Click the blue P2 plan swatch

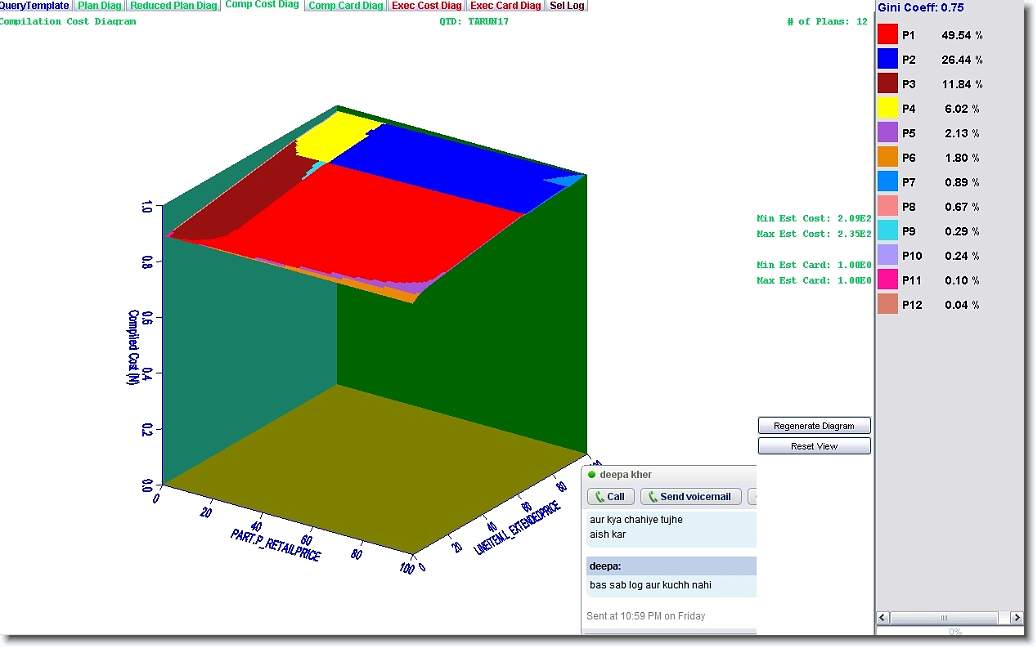888,59
